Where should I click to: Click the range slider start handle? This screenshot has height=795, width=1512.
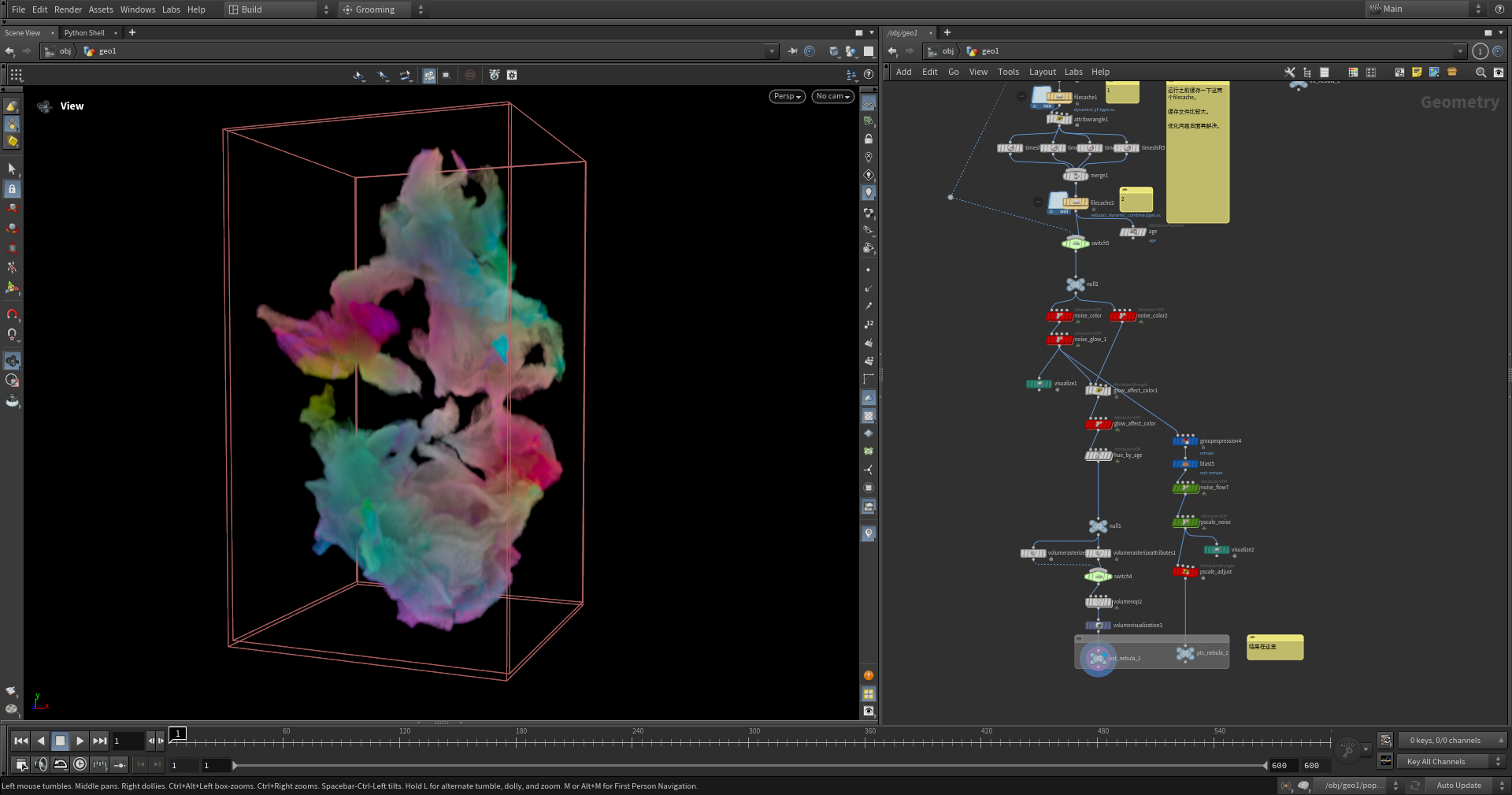235,765
